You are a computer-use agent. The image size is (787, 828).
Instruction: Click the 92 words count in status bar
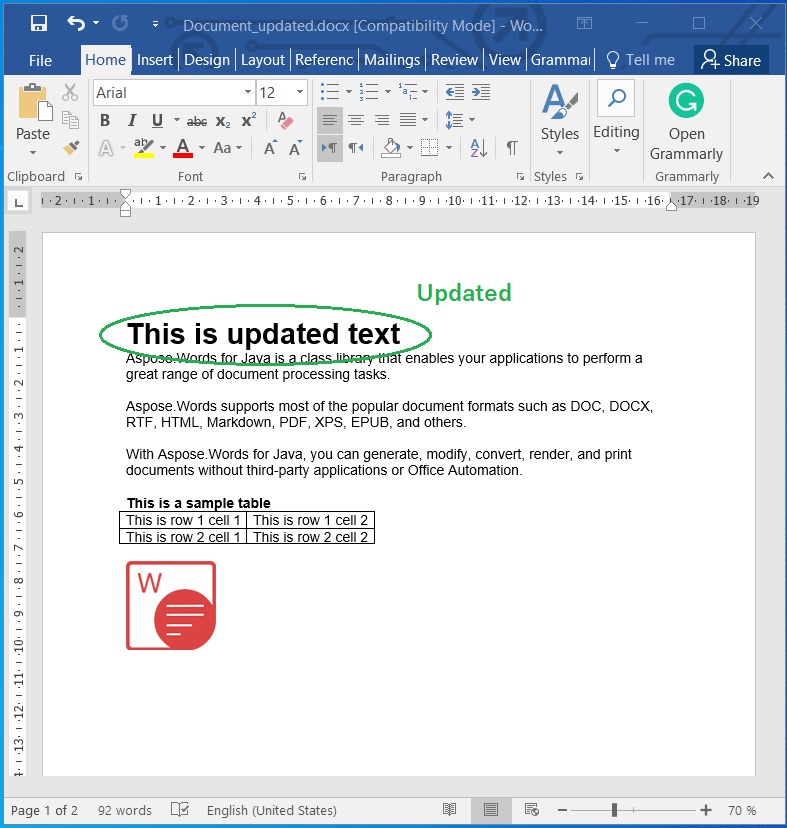point(125,810)
